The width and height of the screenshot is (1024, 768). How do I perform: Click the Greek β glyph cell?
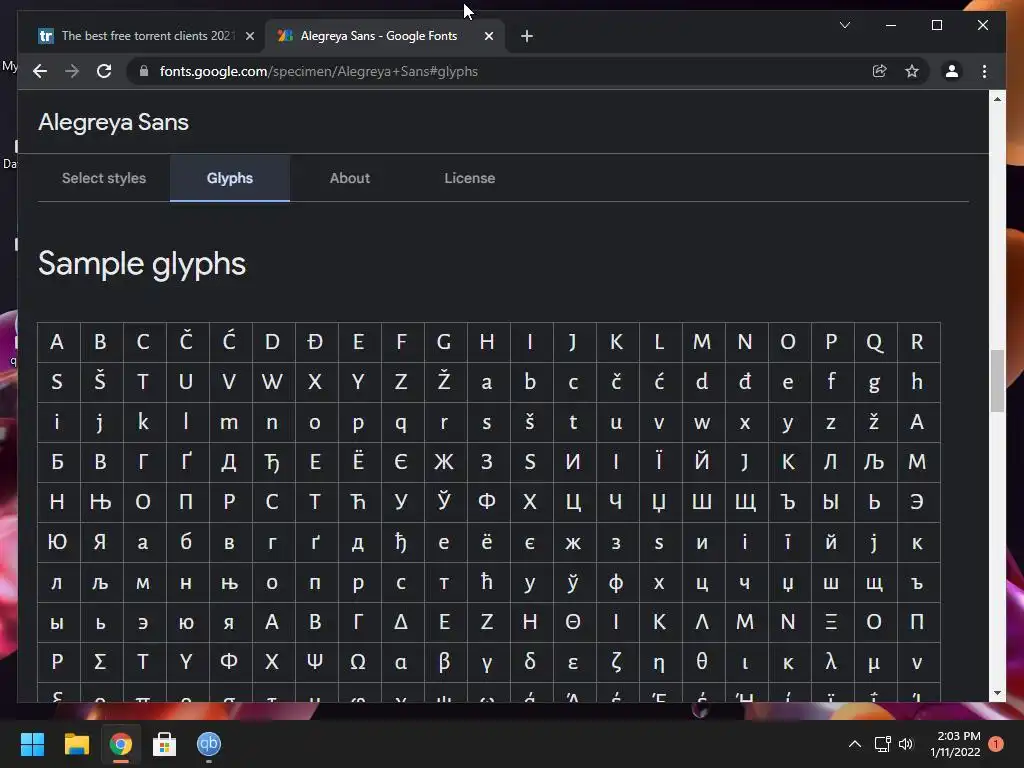(444, 663)
